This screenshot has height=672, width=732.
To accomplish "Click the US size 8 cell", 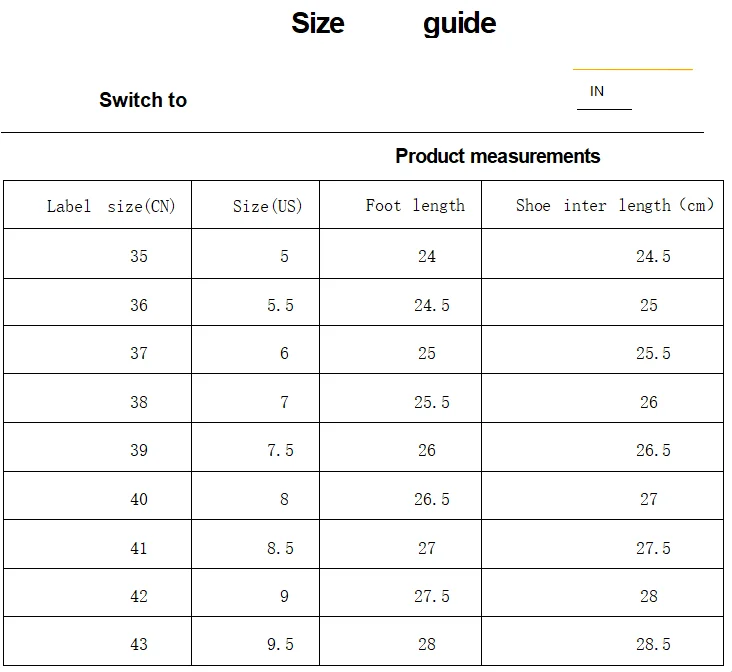I will [x=255, y=496].
